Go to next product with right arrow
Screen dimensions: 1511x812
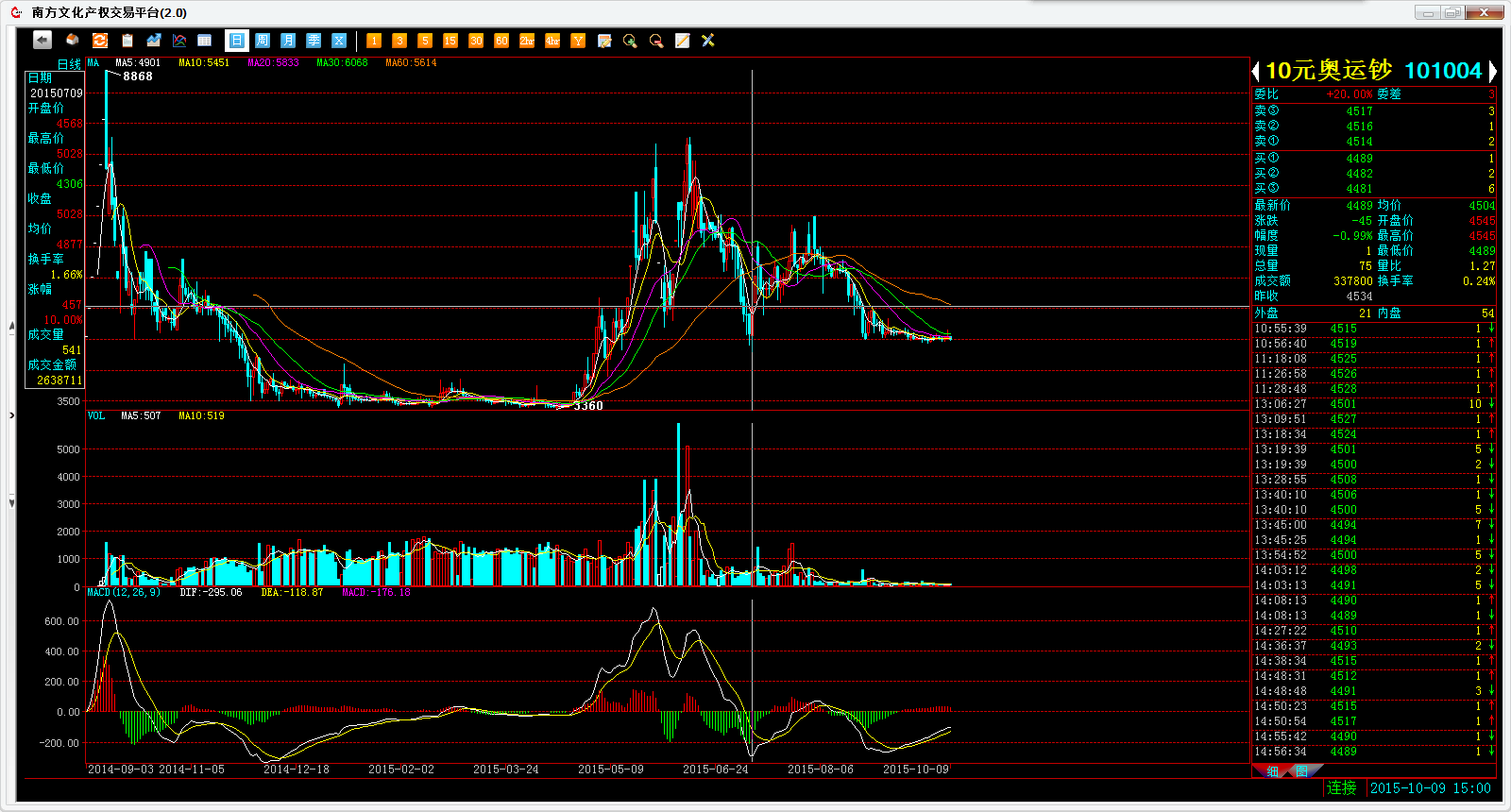point(1492,71)
